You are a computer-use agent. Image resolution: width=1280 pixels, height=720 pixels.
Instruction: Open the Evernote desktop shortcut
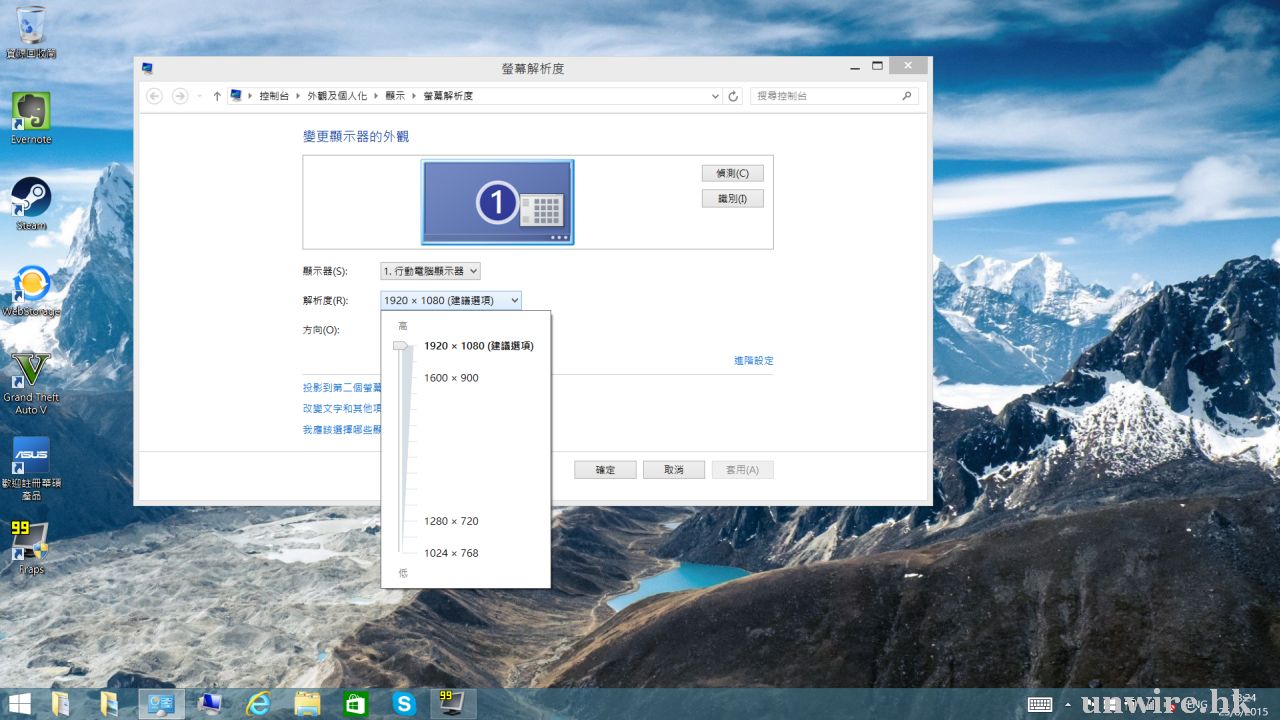pyautogui.click(x=30, y=112)
